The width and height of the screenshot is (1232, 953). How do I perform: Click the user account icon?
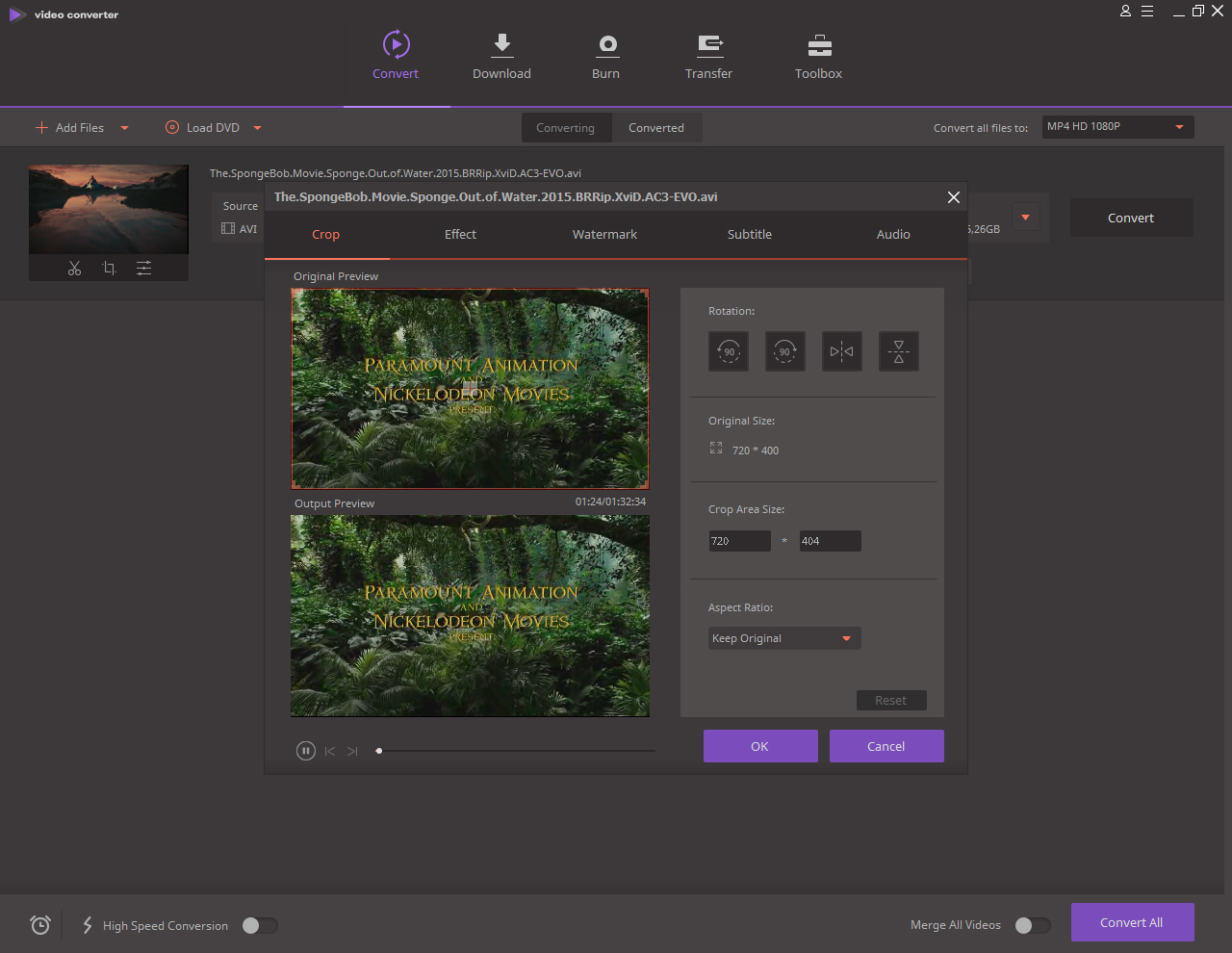(1125, 12)
